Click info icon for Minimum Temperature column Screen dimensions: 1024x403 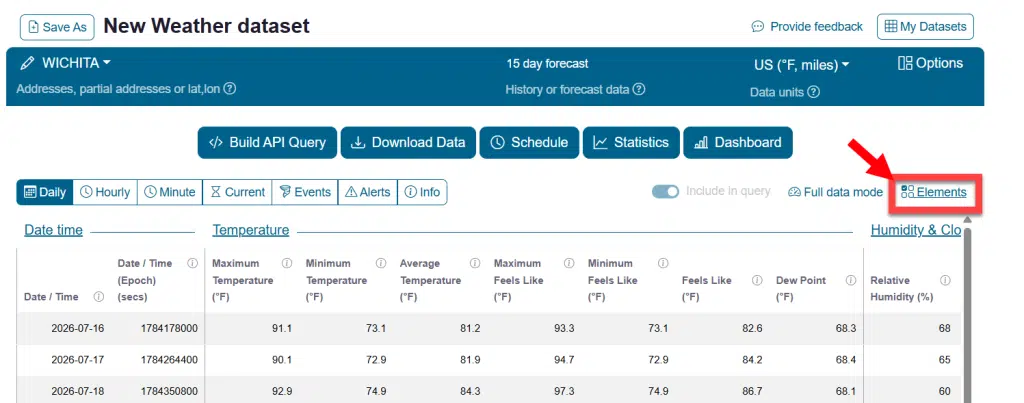381,263
